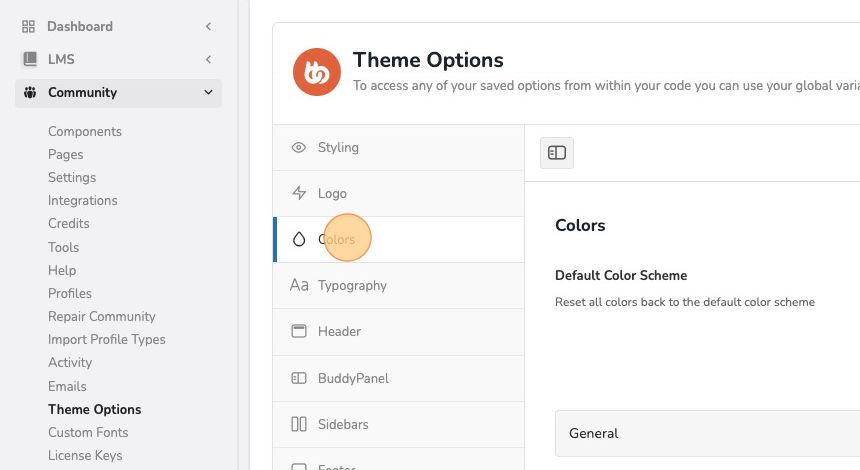Expand the Dashboard menu chevron

tap(208, 26)
